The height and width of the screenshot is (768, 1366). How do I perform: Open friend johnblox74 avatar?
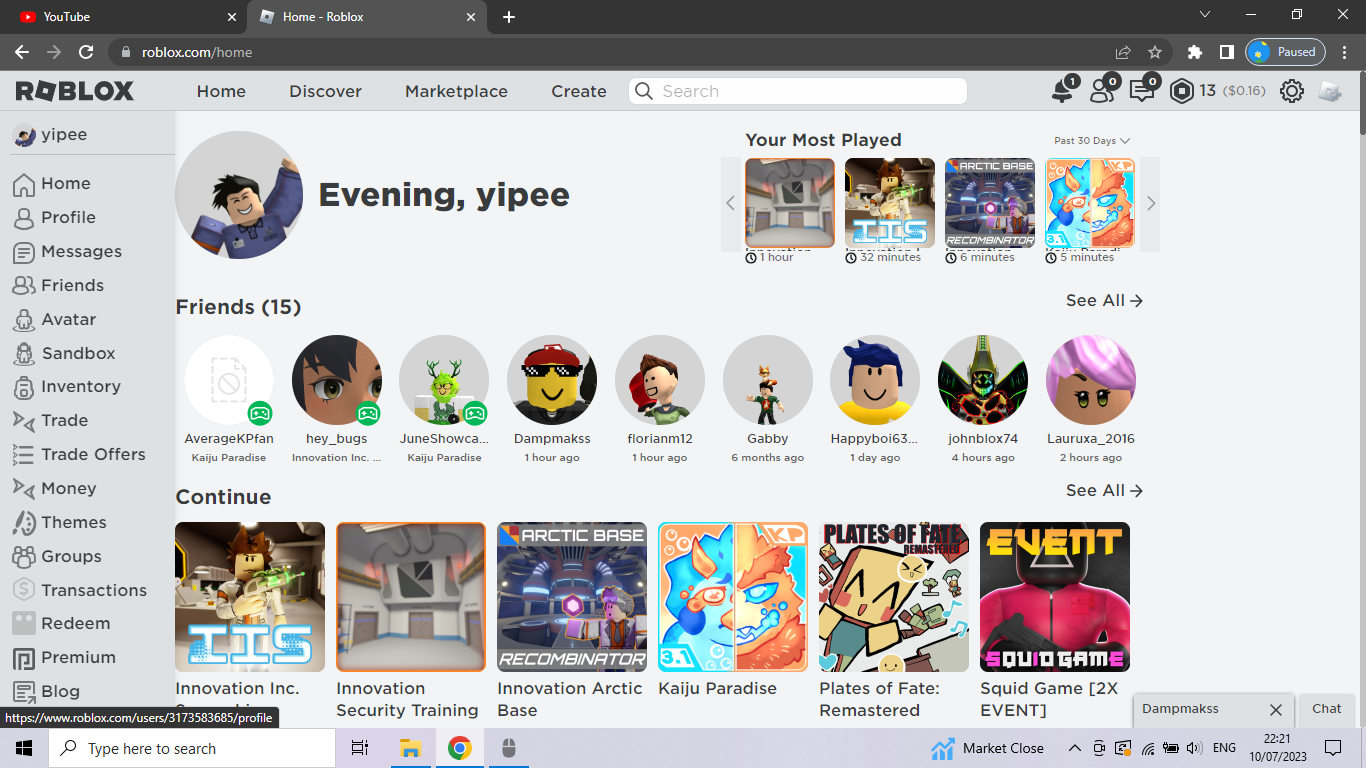pos(983,380)
